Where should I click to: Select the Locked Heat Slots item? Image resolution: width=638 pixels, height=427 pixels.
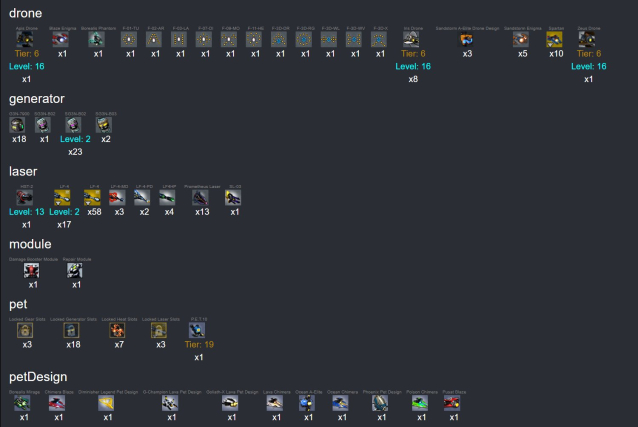click(x=119, y=330)
